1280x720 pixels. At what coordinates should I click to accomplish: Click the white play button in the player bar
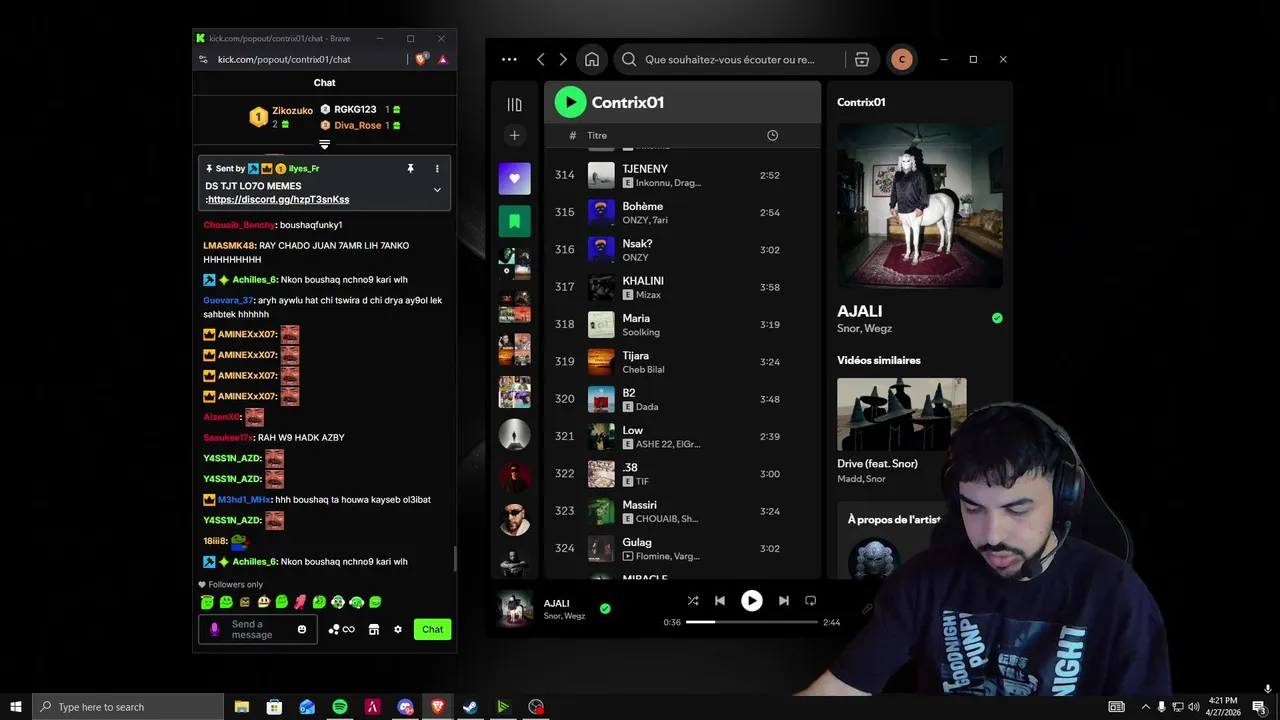[x=751, y=601]
